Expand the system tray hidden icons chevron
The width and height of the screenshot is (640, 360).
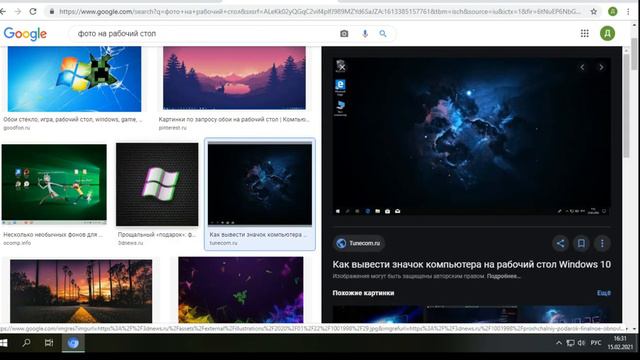(x=559, y=343)
